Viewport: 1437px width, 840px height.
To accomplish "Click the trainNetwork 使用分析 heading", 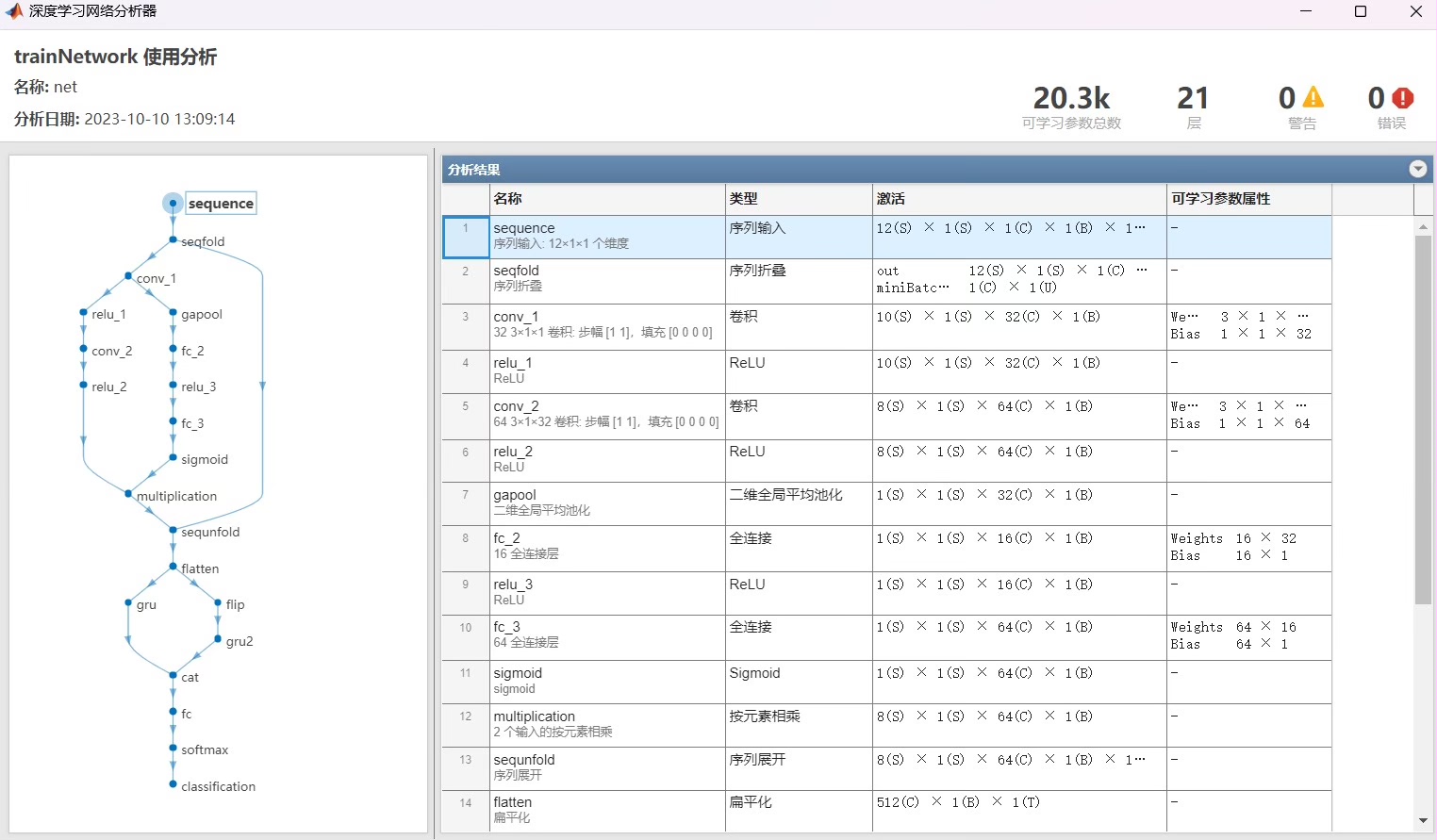I will [115, 57].
